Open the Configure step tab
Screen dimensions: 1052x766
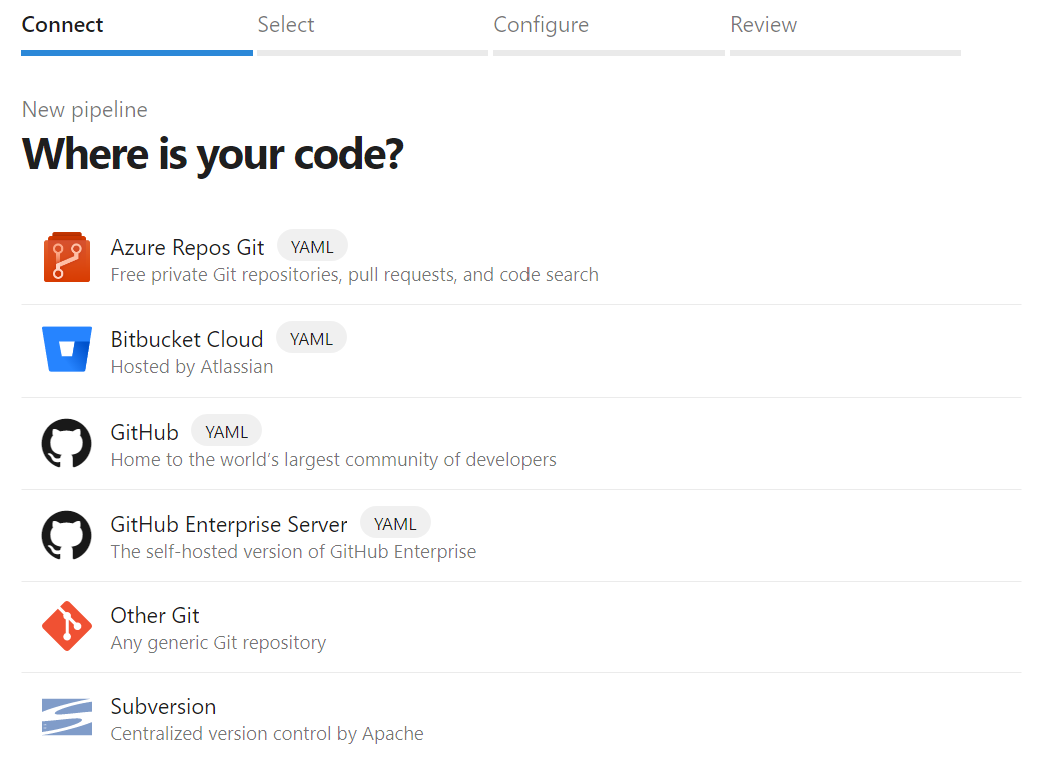[x=609, y=32]
